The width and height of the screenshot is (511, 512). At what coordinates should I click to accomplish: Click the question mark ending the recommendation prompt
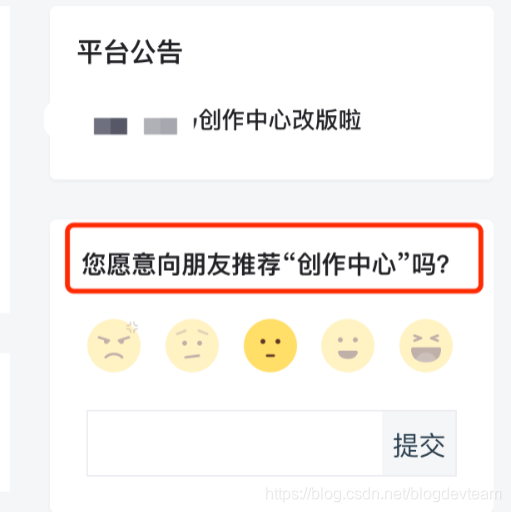coord(443,265)
